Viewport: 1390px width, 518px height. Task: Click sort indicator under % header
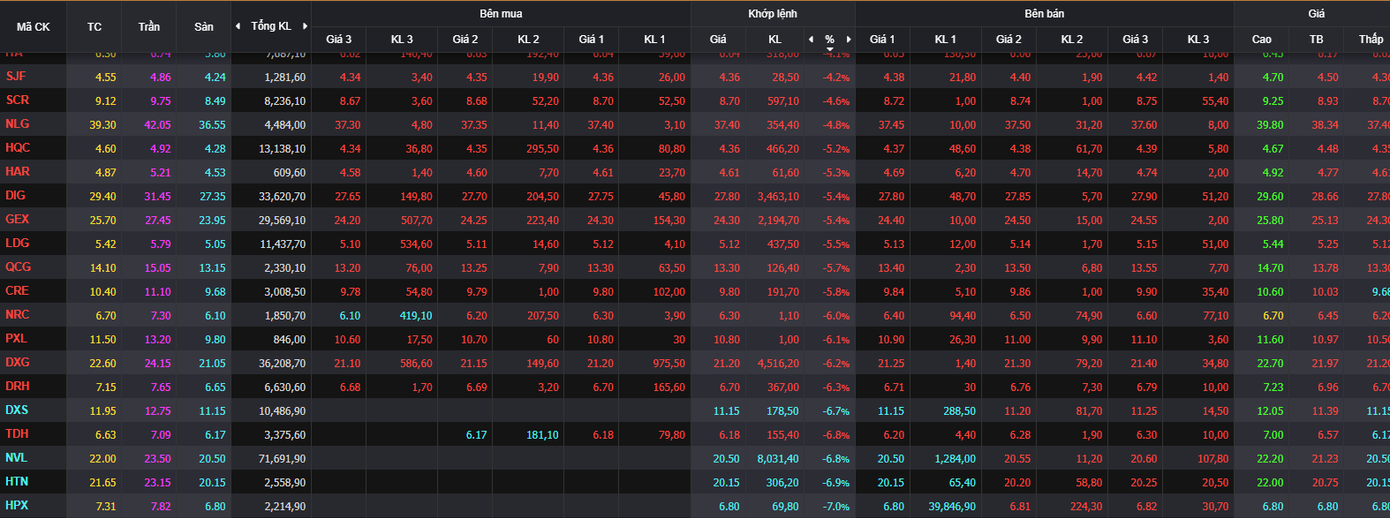[x=830, y=49]
